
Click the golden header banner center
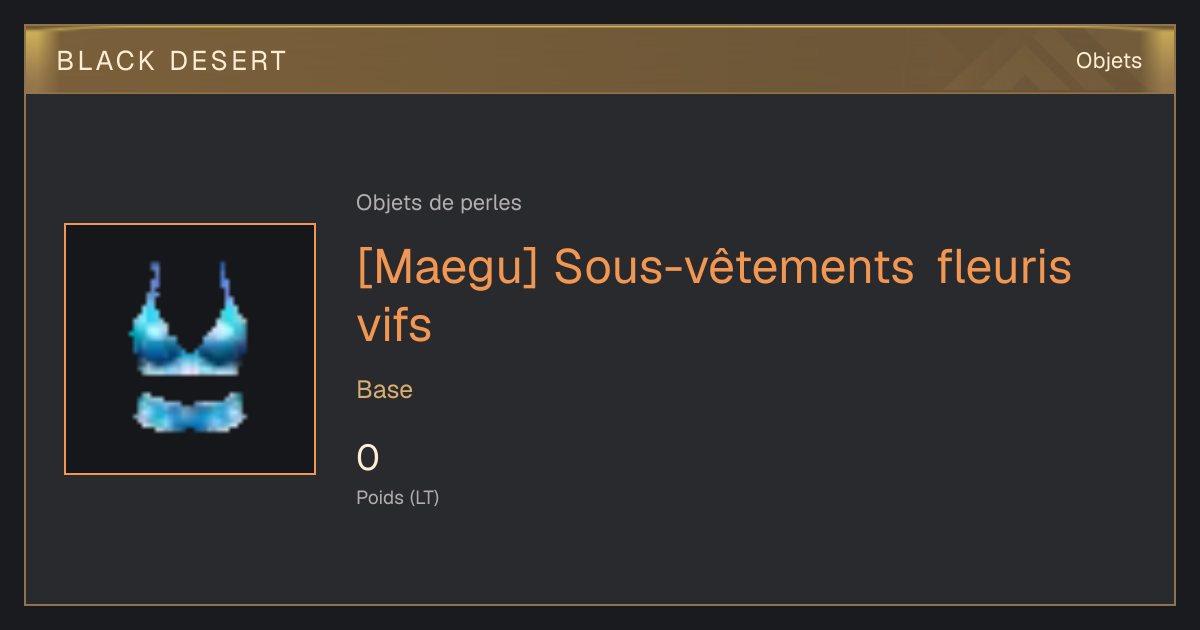[x=600, y=60]
